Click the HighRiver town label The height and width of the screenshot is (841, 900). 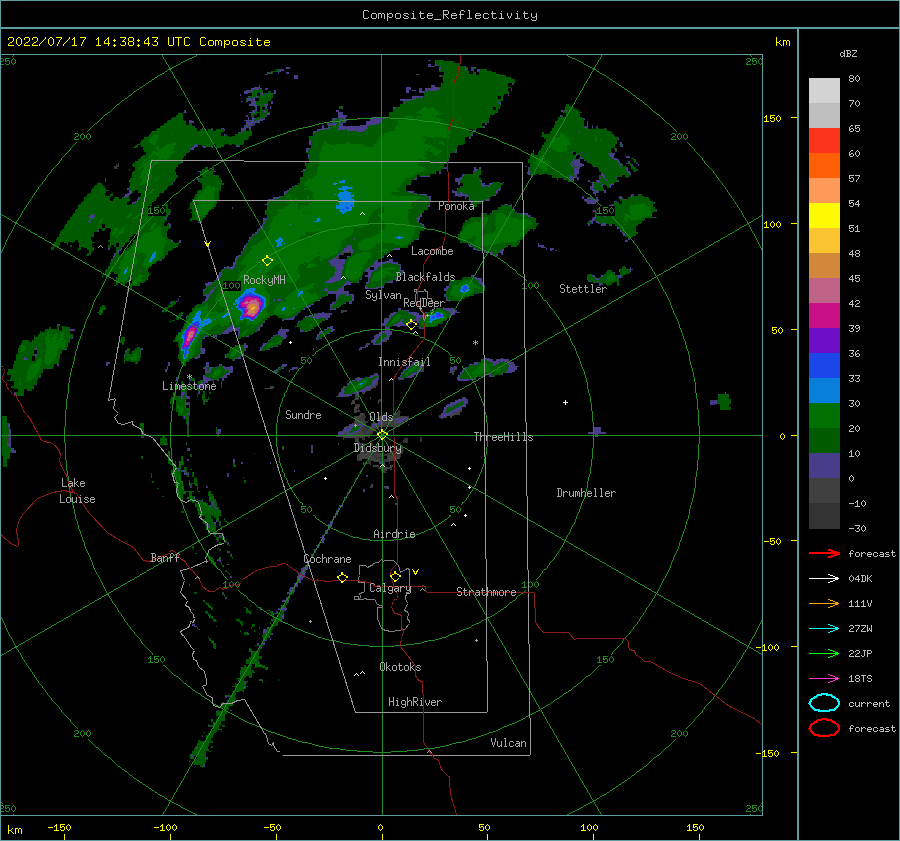point(415,702)
